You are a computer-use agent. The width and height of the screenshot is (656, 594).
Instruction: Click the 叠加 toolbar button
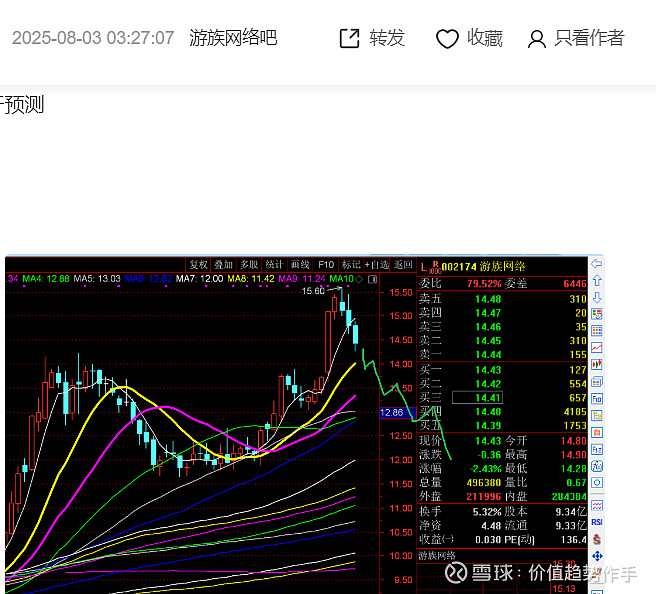point(223,265)
